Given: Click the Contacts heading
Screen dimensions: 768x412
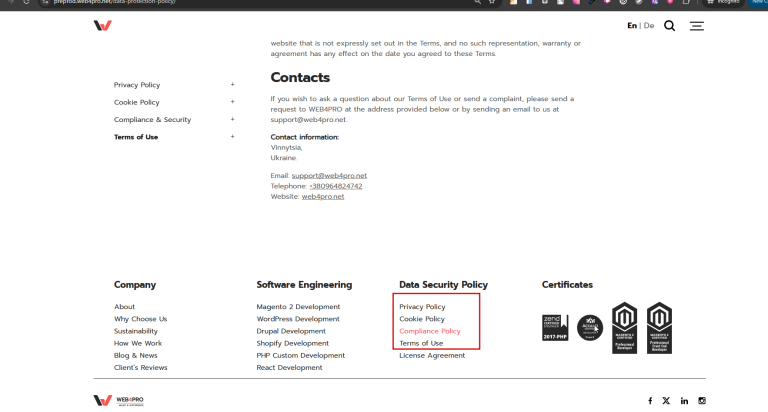Looking at the screenshot, I should 300,77.
